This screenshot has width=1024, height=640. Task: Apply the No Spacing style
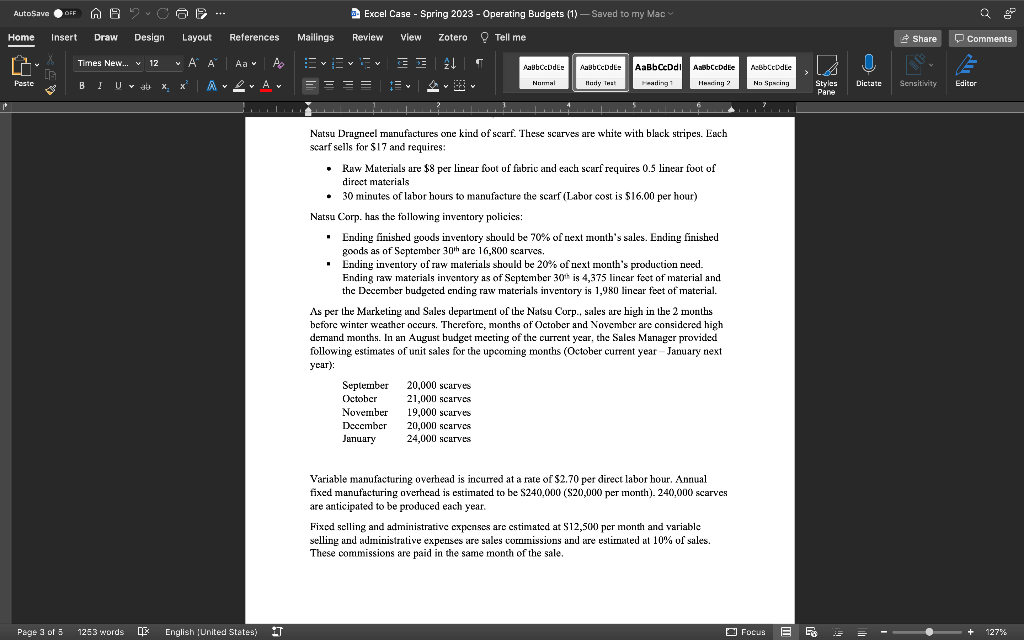pos(771,72)
